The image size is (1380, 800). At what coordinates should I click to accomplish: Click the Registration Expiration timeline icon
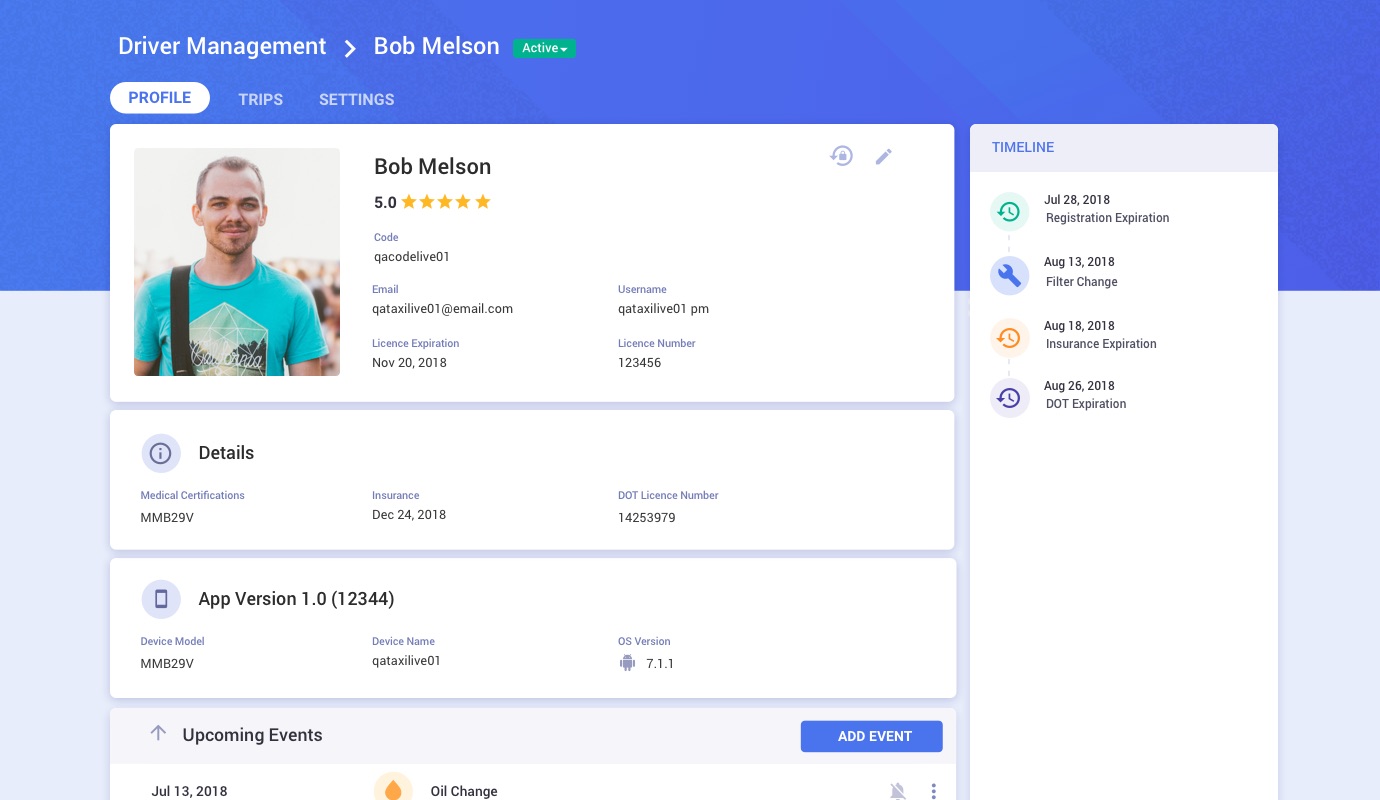click(1009, 212)
